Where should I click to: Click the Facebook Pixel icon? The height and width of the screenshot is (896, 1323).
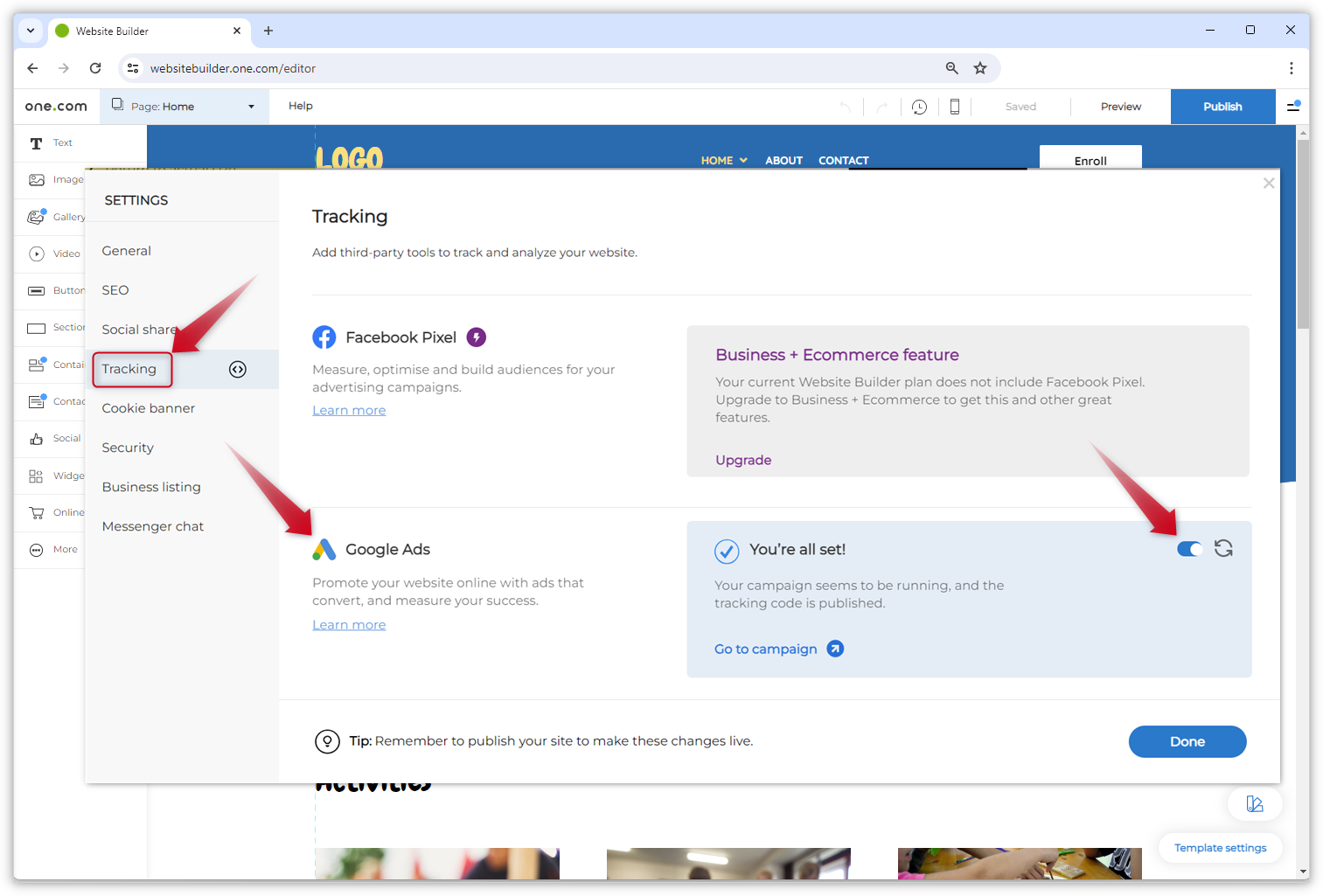point(324,337)
